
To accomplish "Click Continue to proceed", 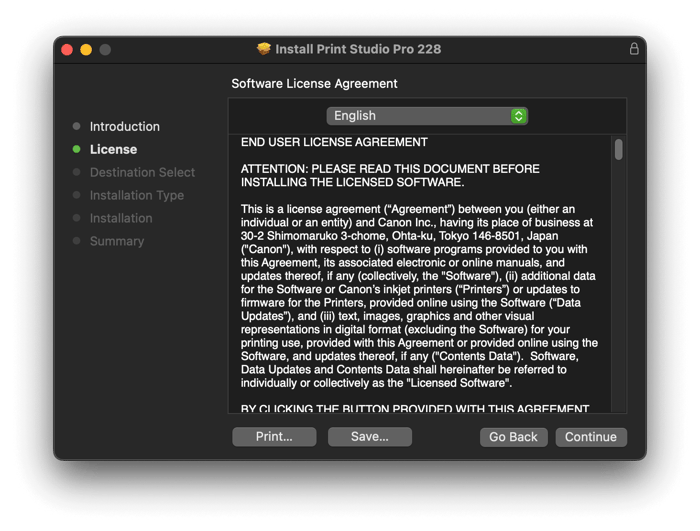I will (x=591, y=437).
